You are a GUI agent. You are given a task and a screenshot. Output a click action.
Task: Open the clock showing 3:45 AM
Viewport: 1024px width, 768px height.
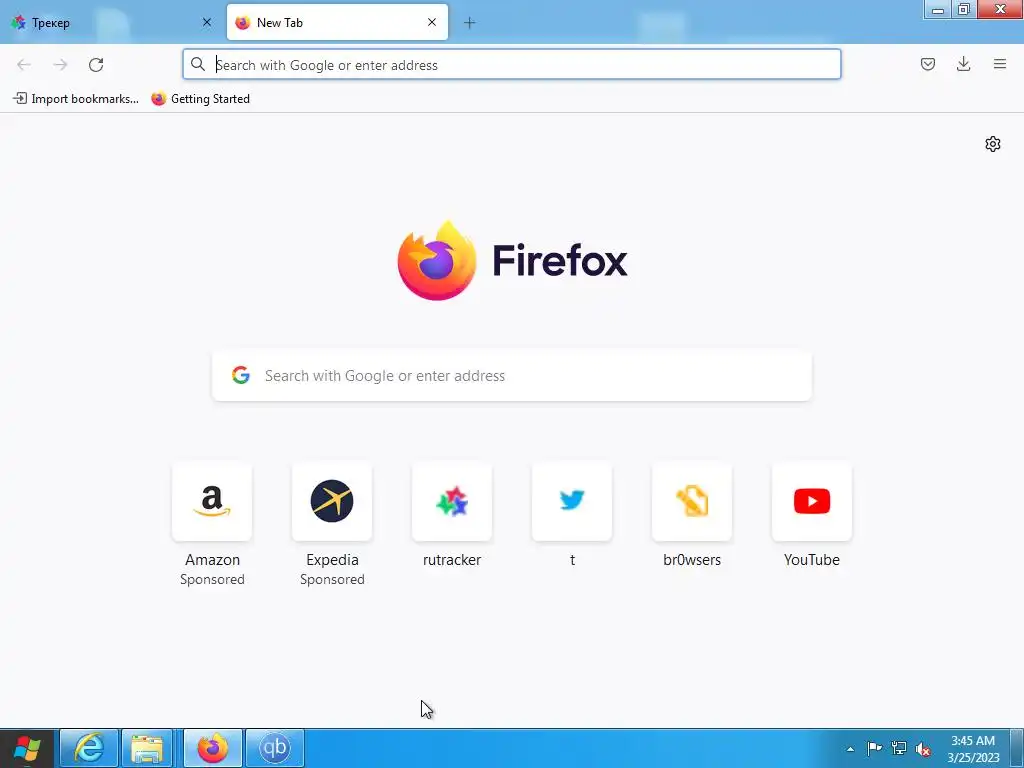pos(973,748)
